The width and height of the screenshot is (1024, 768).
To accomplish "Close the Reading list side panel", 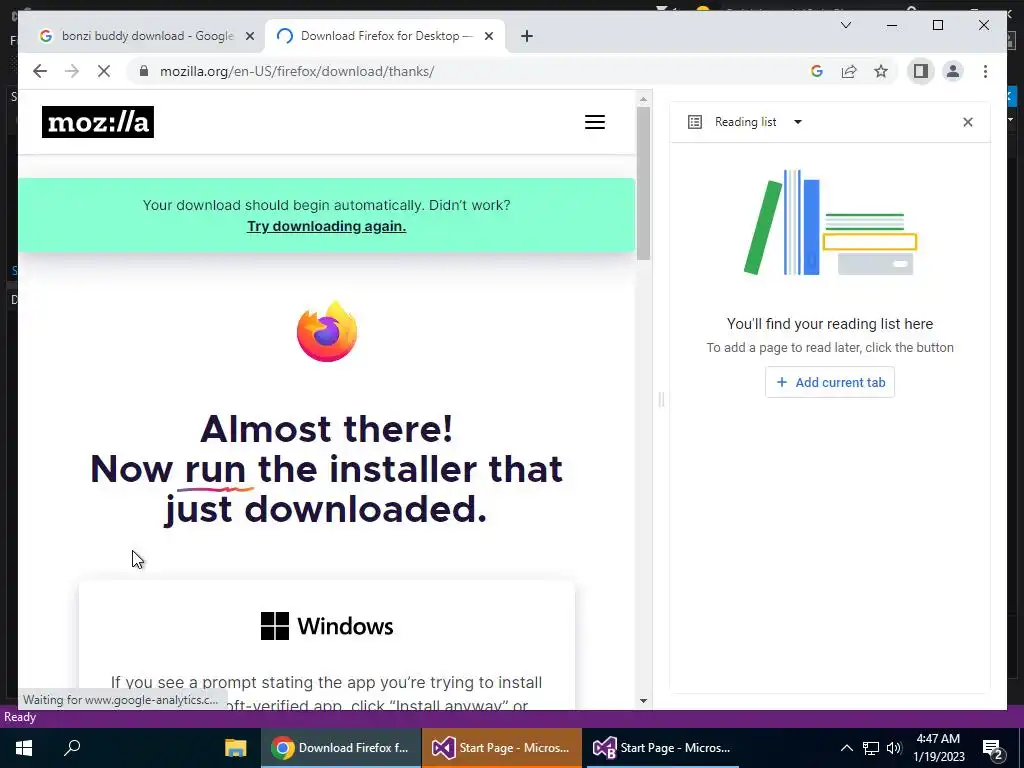I will [x=968, y=122].
